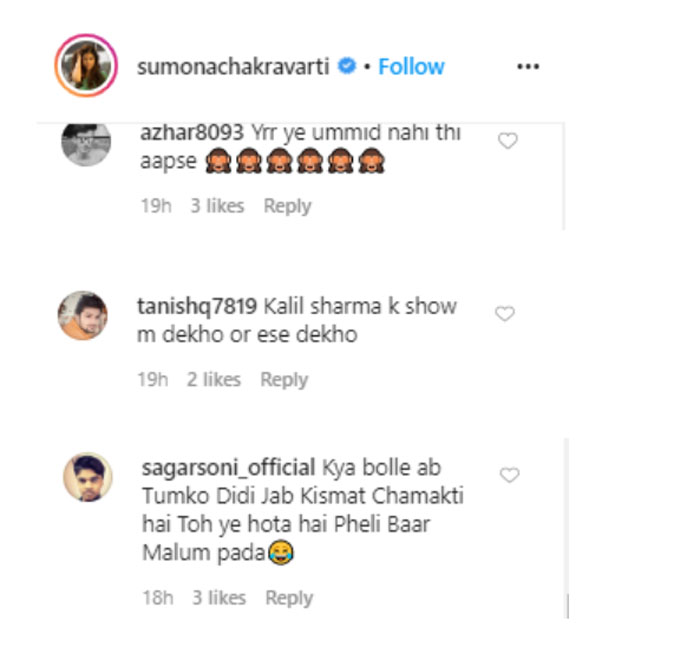Viewport: 700px width, 660px height.
Task: Reply to azhar8093's comment
Action: pos(287,206)
